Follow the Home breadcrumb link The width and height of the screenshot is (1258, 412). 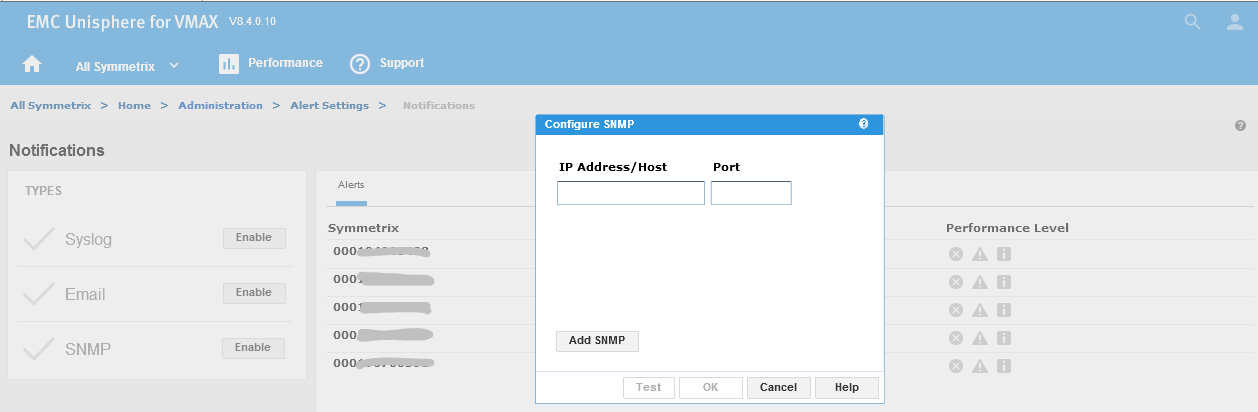[134, 105]
